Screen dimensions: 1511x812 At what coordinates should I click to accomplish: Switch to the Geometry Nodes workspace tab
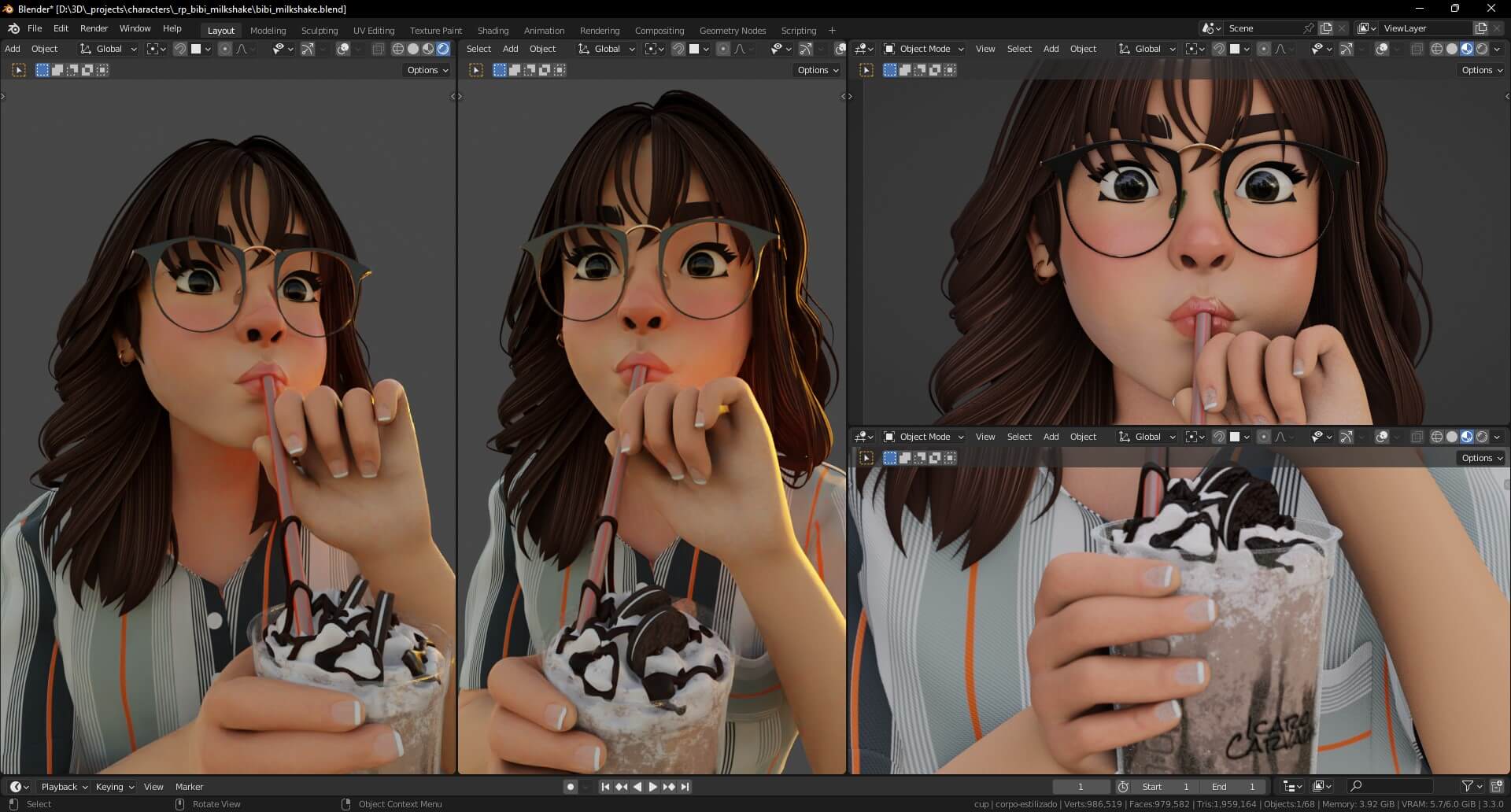click(x=732, y=31)
